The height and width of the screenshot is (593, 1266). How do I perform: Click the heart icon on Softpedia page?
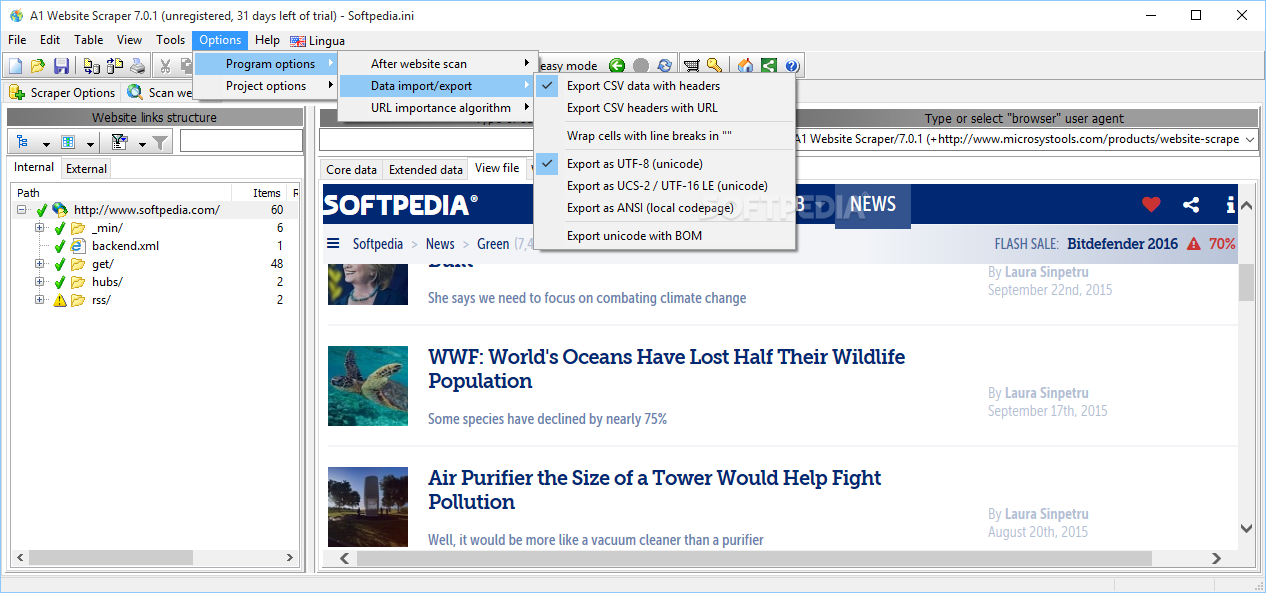(1151, 204)
